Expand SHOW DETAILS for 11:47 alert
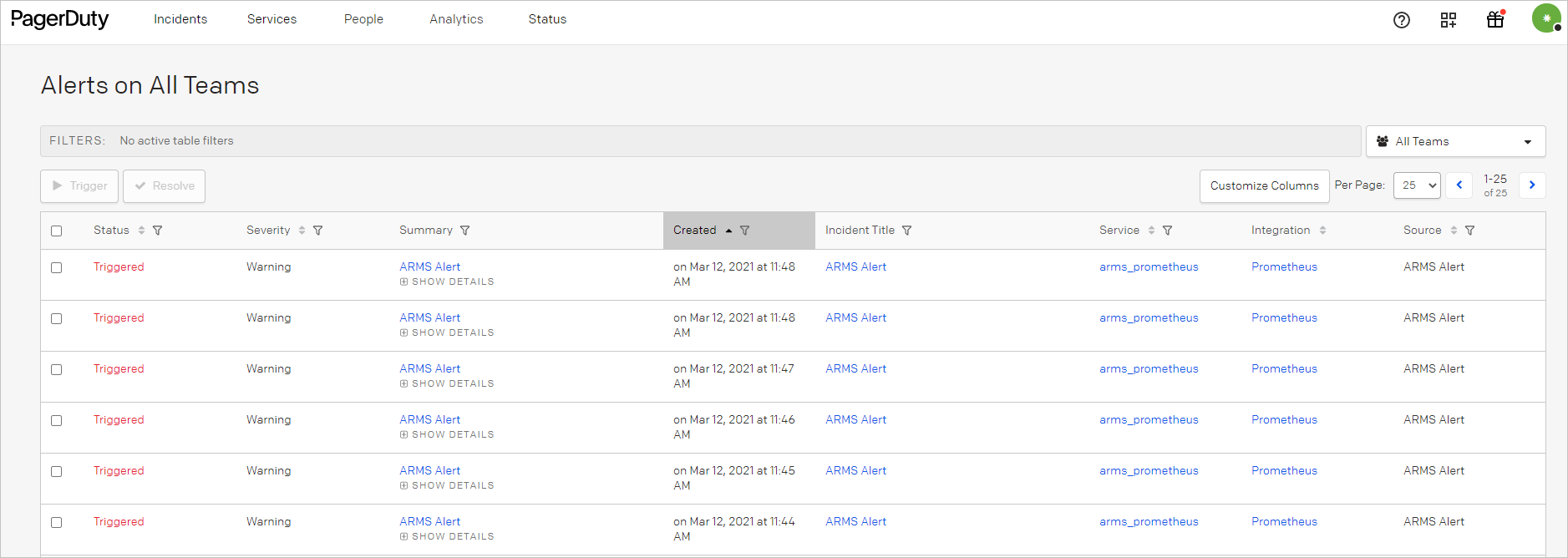1568x558 pixels. pos(447,384)
